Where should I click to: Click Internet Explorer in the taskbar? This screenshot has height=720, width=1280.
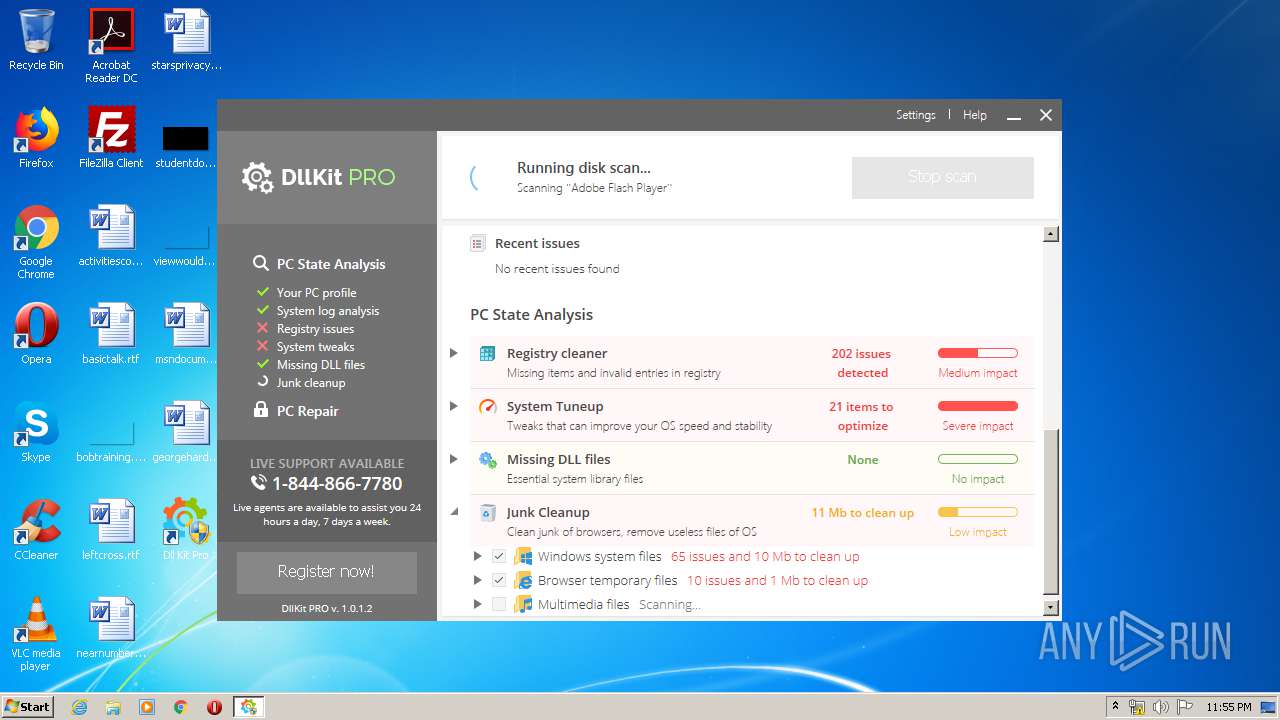[80, 707]
